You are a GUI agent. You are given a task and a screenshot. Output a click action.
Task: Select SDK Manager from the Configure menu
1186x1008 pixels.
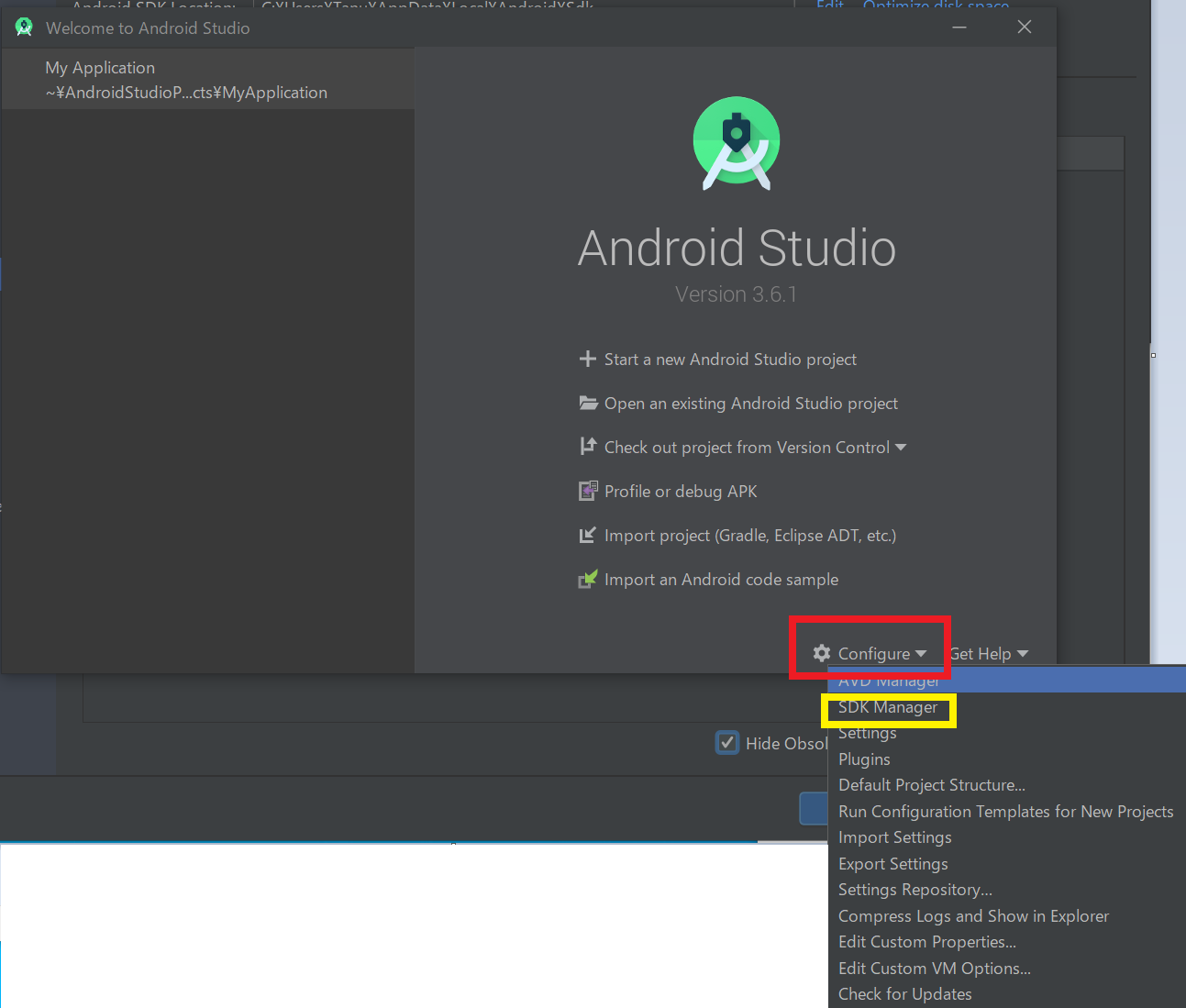click(888, 707)
